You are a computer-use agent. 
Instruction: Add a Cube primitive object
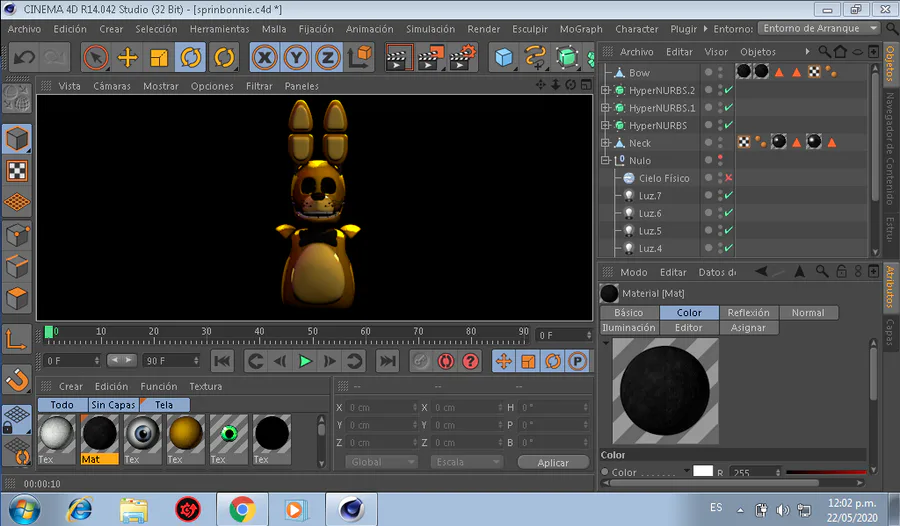pos(503,57)
